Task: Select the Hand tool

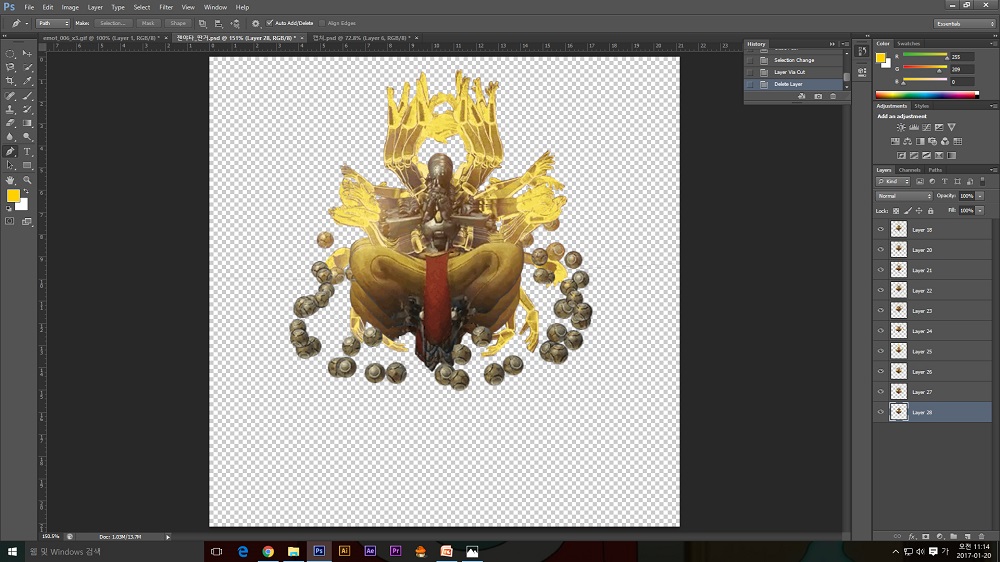Action: coord(10,181)
